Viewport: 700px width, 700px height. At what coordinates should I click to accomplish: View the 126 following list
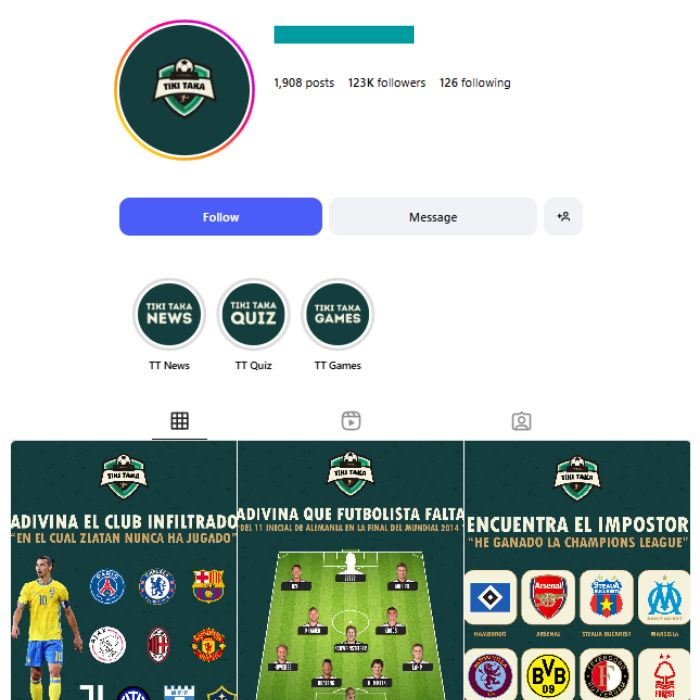pyautogui.click(x=475, y=83)
